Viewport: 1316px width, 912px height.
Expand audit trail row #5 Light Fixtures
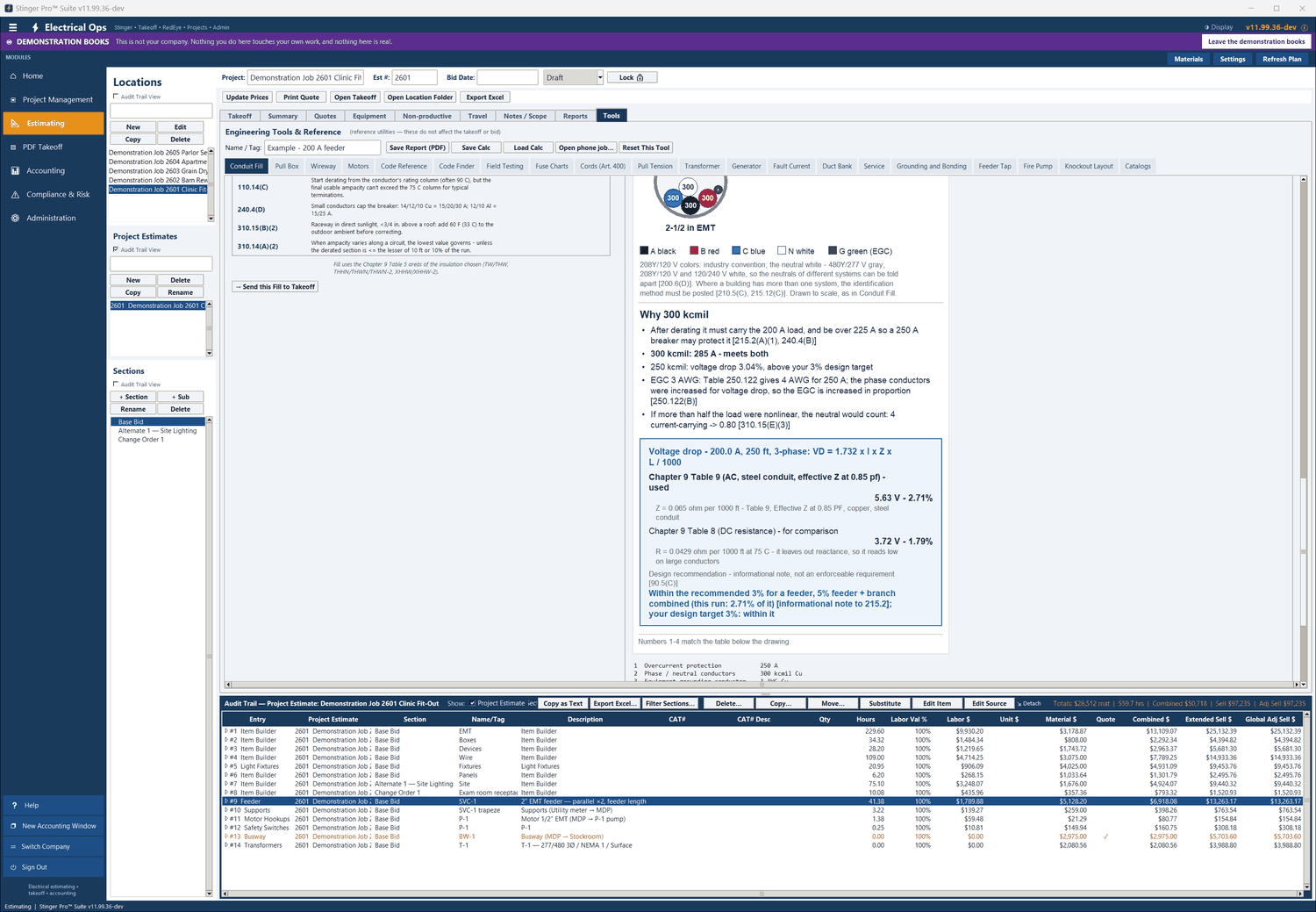click(x=226, y=766)
